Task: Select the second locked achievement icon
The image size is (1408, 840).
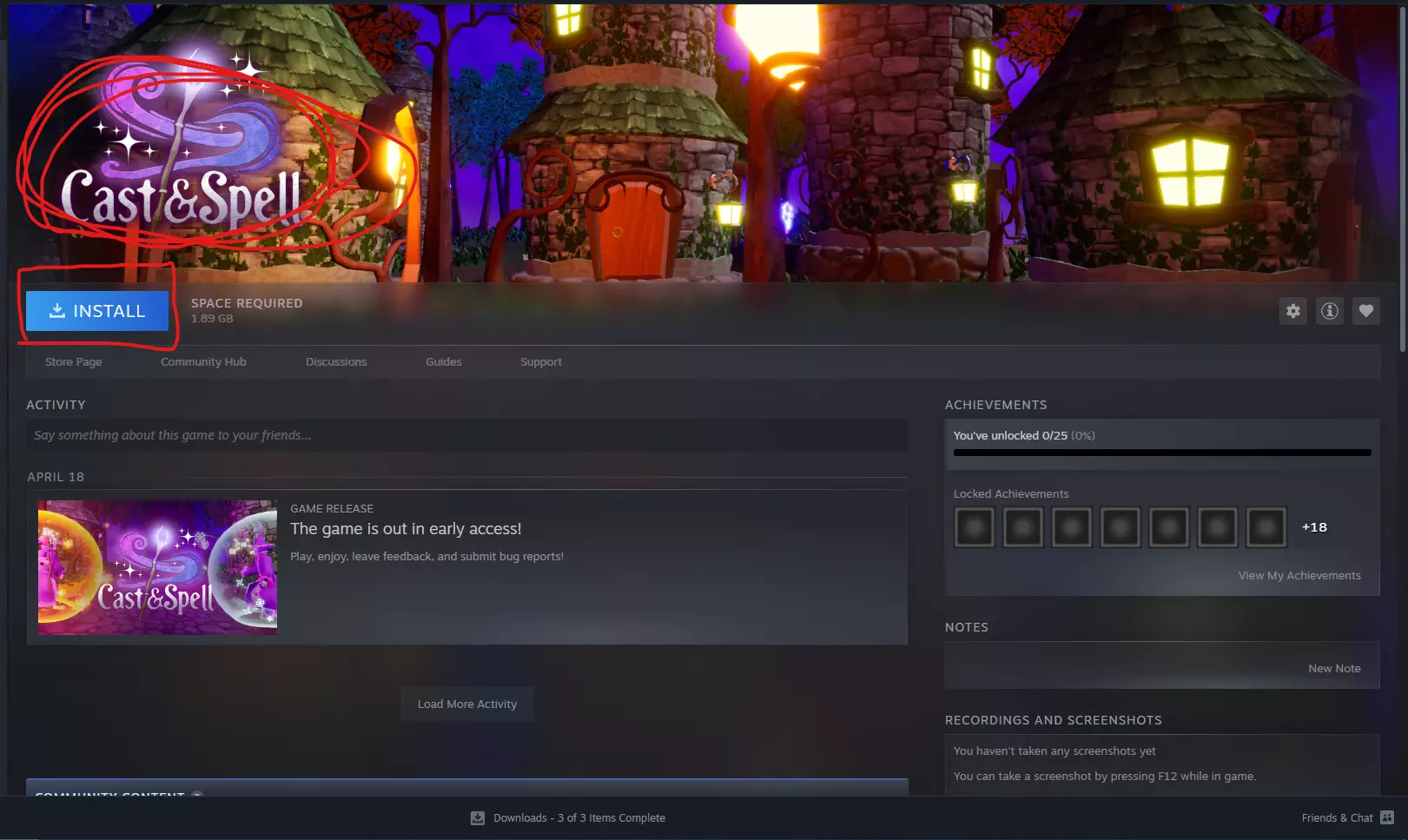Action: (x=1023, y=527)
